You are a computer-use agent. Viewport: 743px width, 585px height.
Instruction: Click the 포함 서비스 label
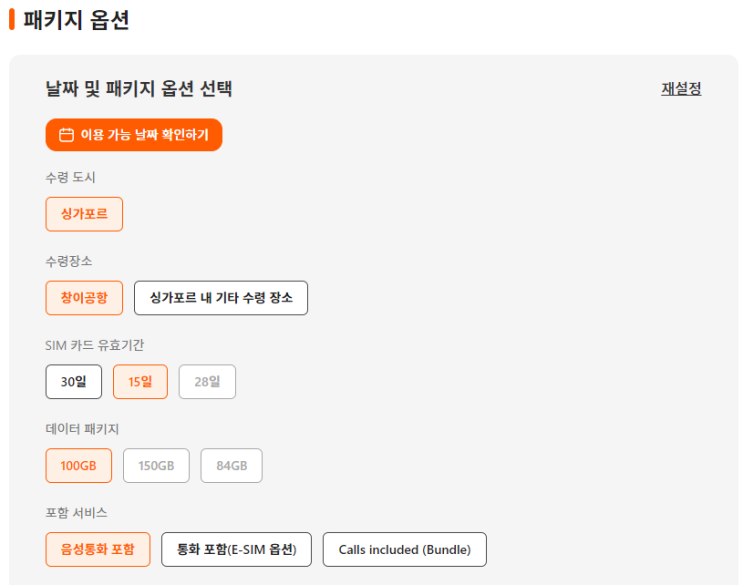pos(76,513)
